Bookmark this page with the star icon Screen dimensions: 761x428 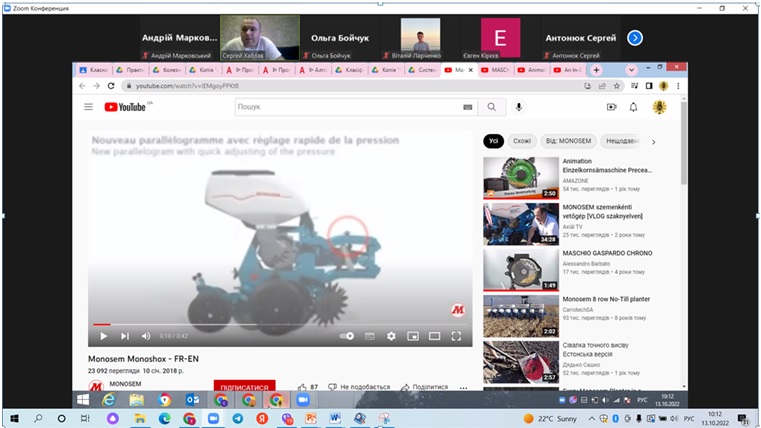click(616, 86)
